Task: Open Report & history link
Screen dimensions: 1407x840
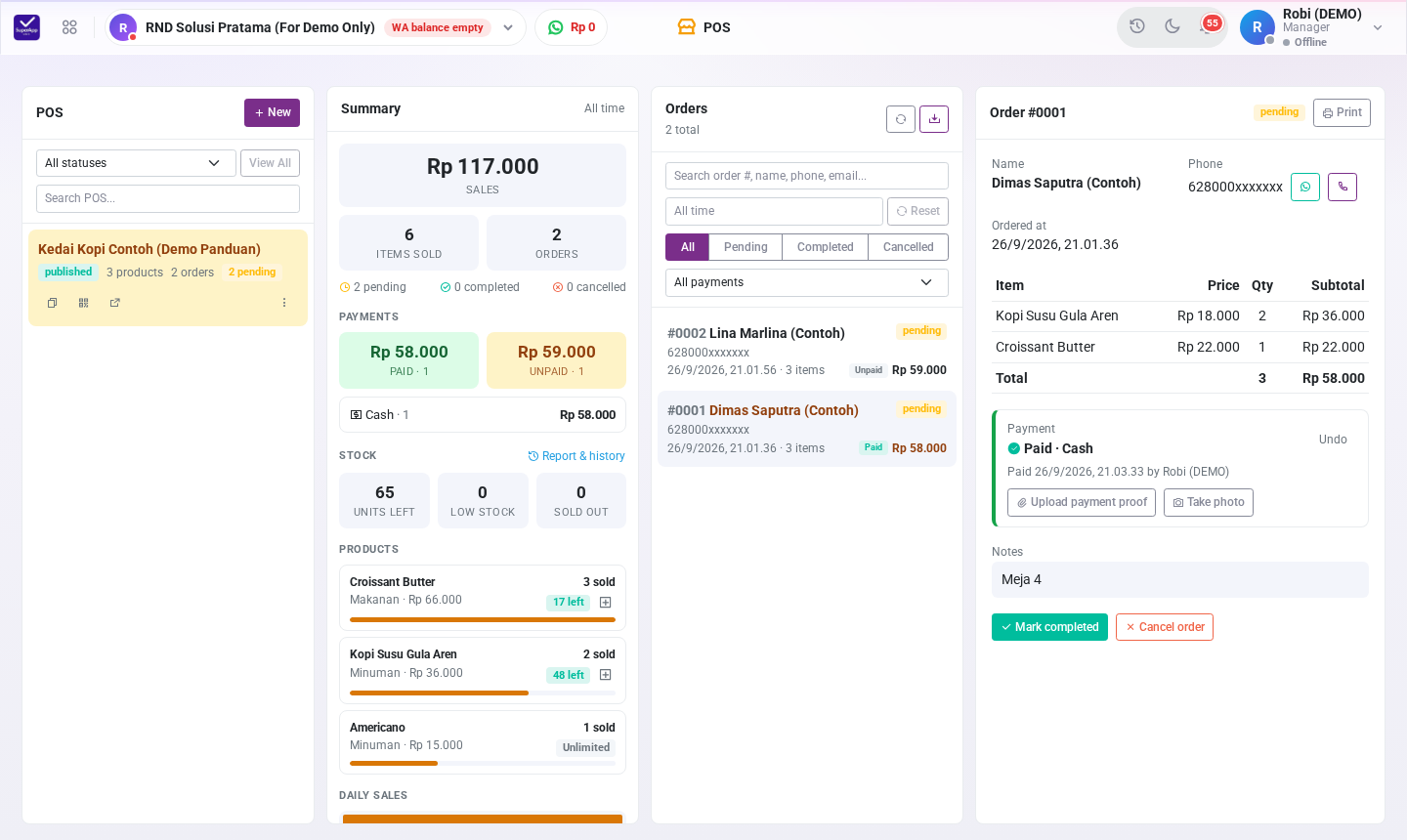Action: tap(576, 456)
